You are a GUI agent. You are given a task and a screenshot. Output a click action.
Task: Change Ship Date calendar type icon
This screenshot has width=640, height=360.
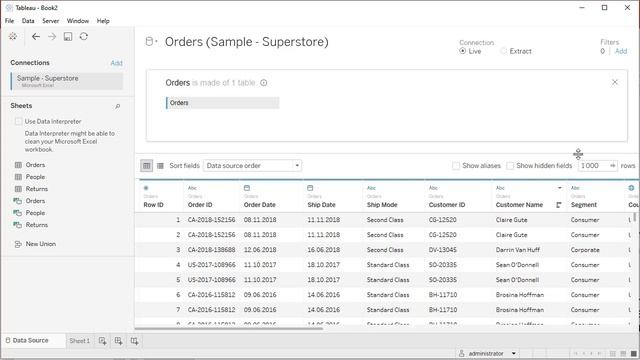click(310, 188)
